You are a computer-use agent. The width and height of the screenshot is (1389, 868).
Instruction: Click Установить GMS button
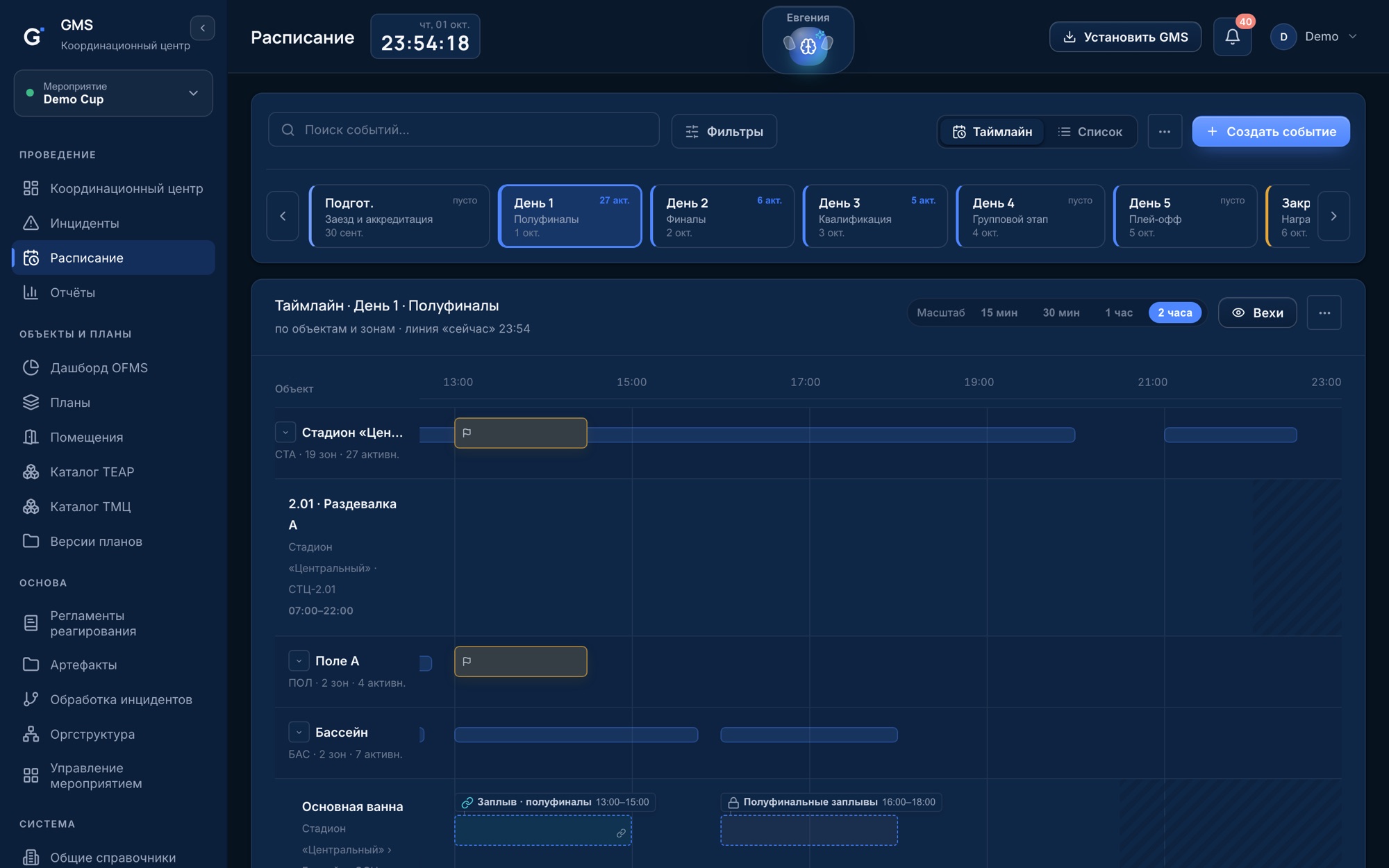click(x=1125, y=37)
